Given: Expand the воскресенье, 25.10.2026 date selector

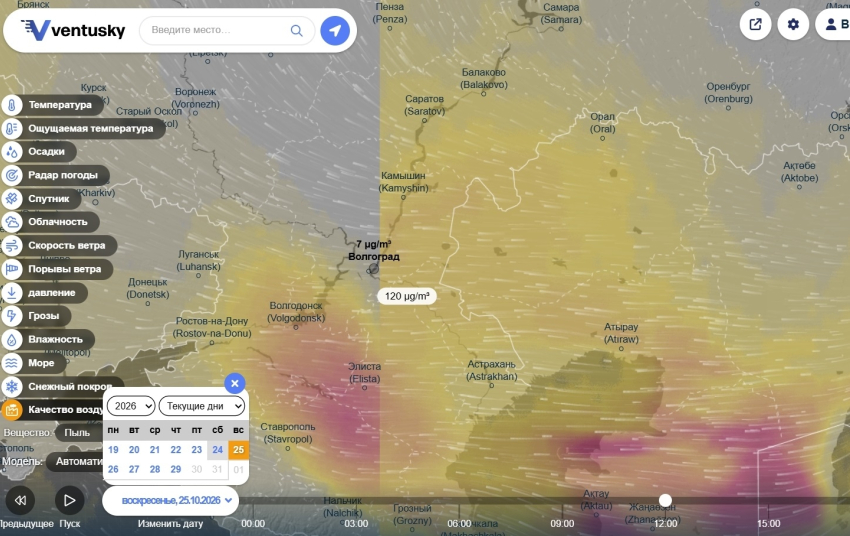Looking at the screenshot, I should pos(170,501).
